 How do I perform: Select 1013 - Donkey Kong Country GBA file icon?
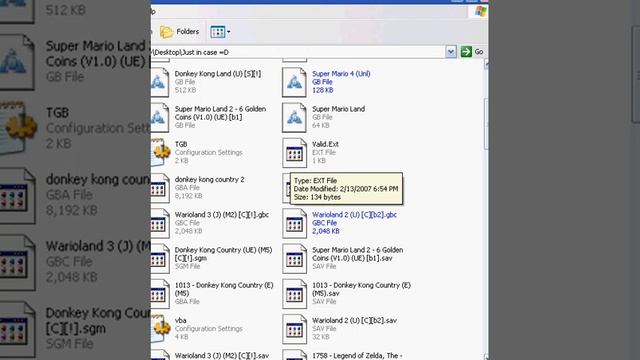pos(160,293)
